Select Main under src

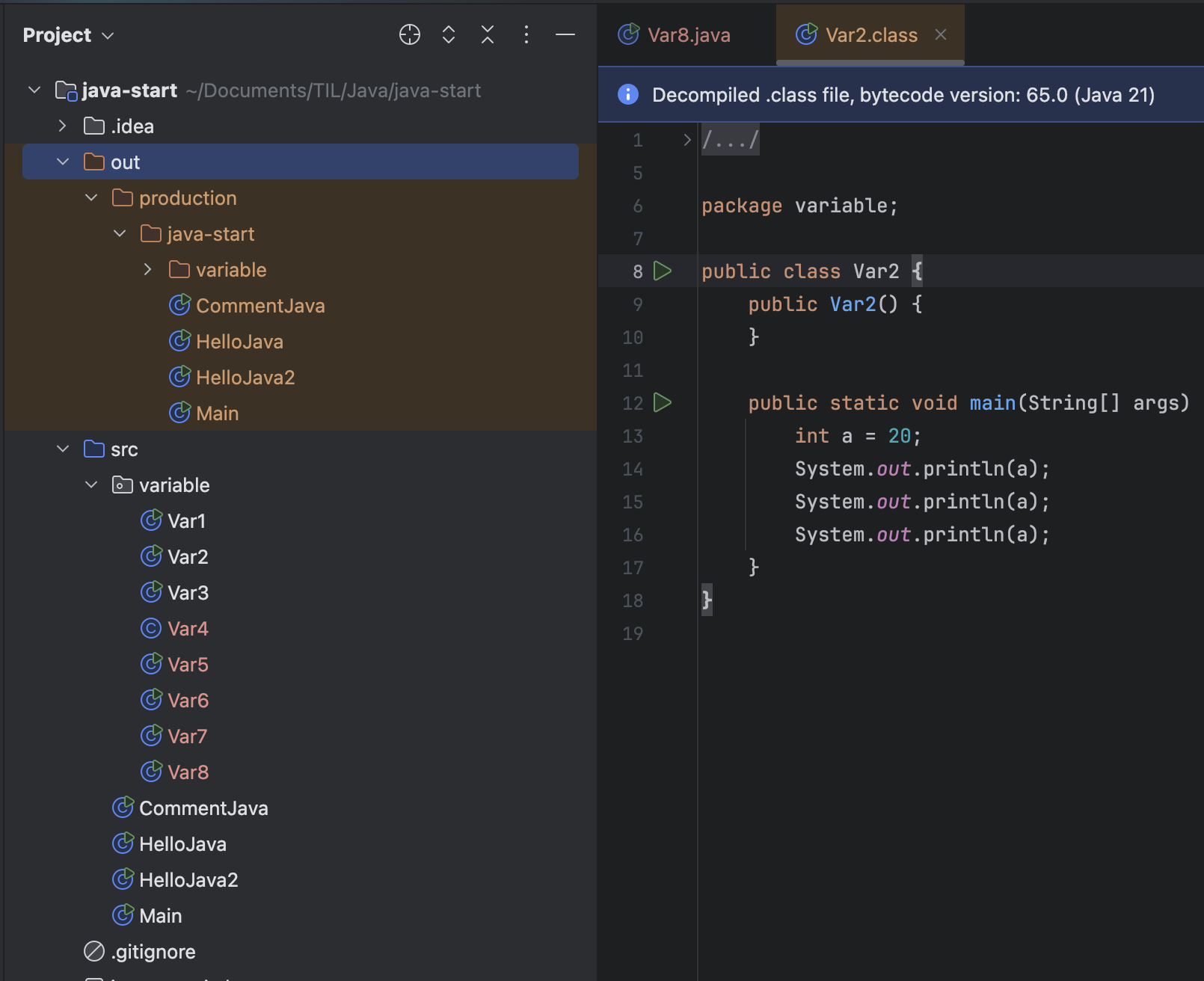click(161, 916)
